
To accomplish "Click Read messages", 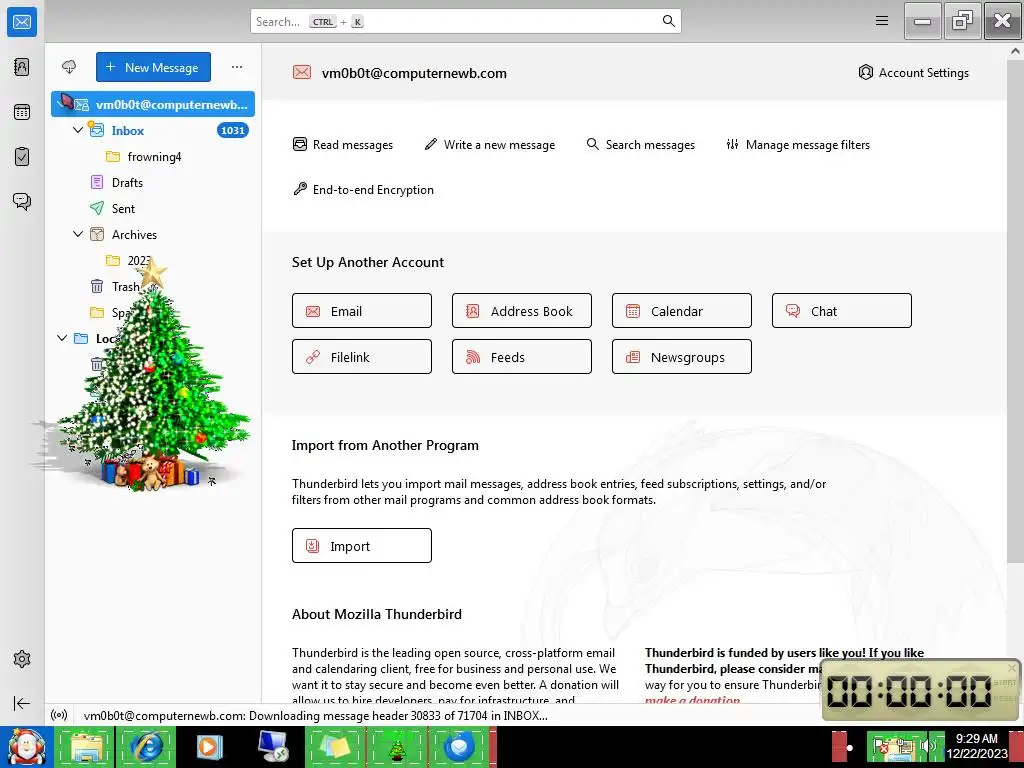I will [343, 144].
